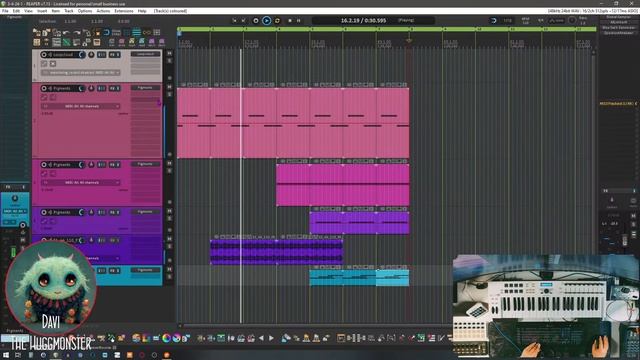640x360 pixels.
Task: Arm the pink Pigments track for recording
Action: click(44, 88)
